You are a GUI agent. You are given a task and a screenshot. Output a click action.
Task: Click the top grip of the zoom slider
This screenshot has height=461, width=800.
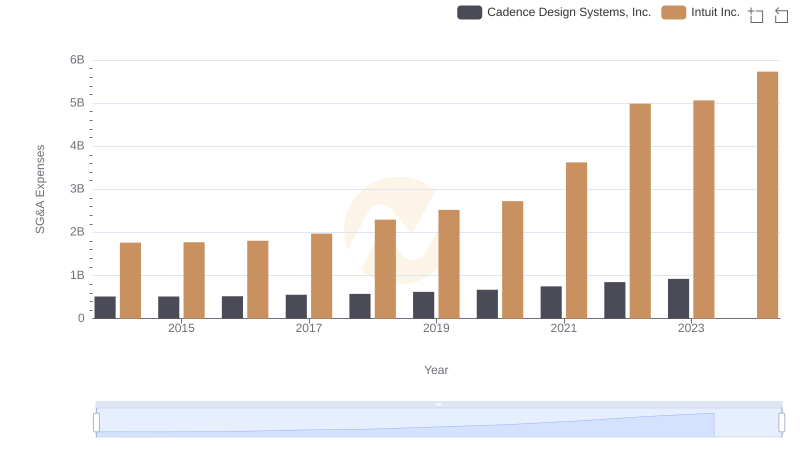tap(439, 404)
